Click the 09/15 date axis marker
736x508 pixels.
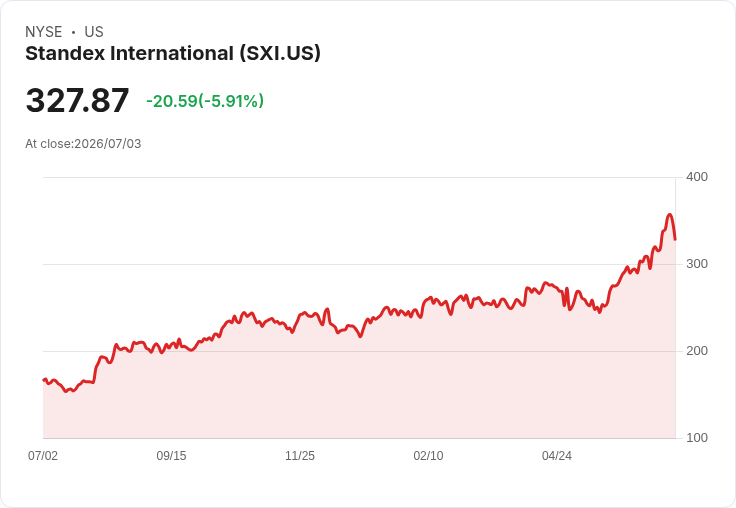pos(171,456)
